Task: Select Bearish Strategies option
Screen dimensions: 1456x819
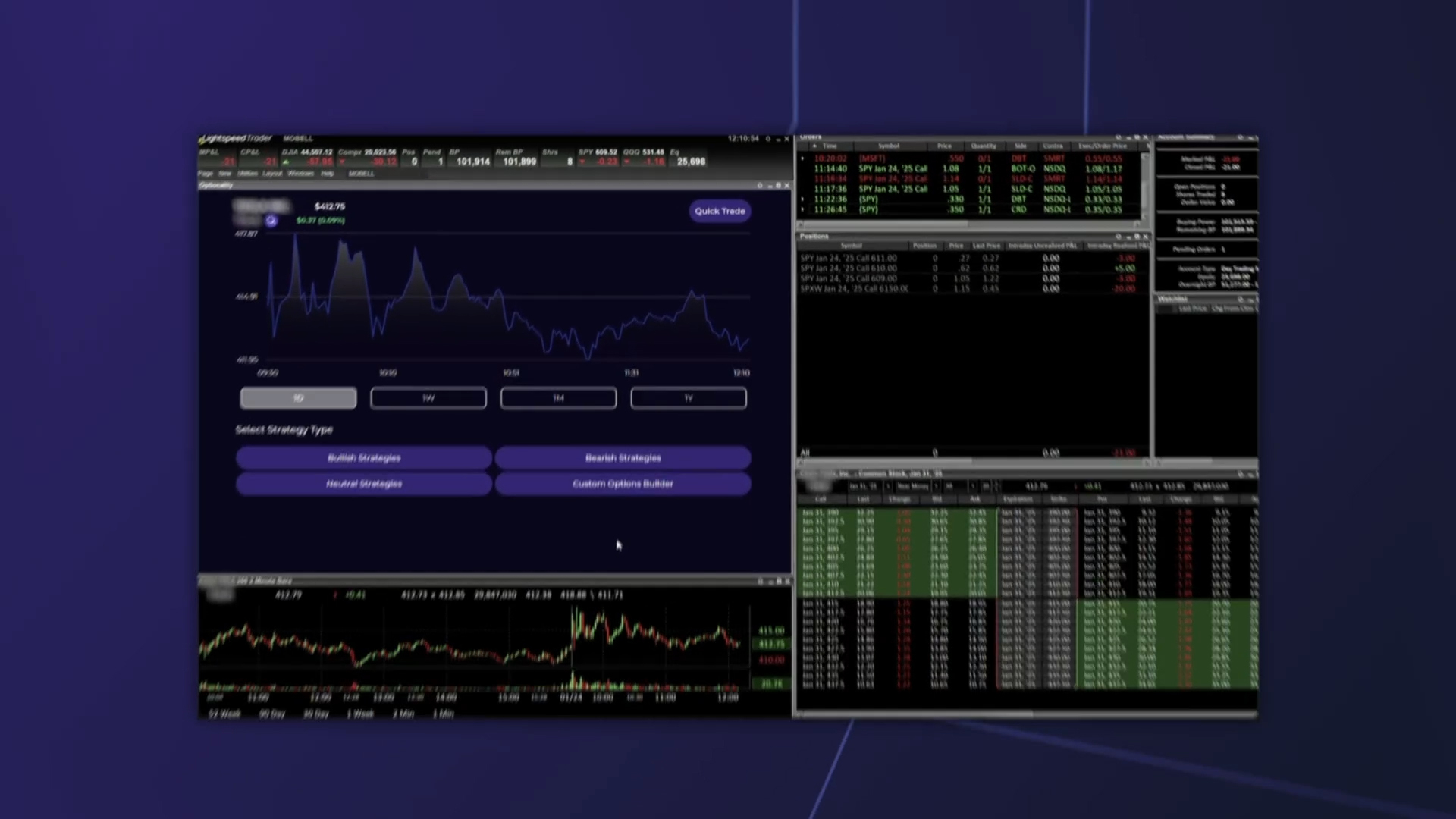Action: pos(623,458)
